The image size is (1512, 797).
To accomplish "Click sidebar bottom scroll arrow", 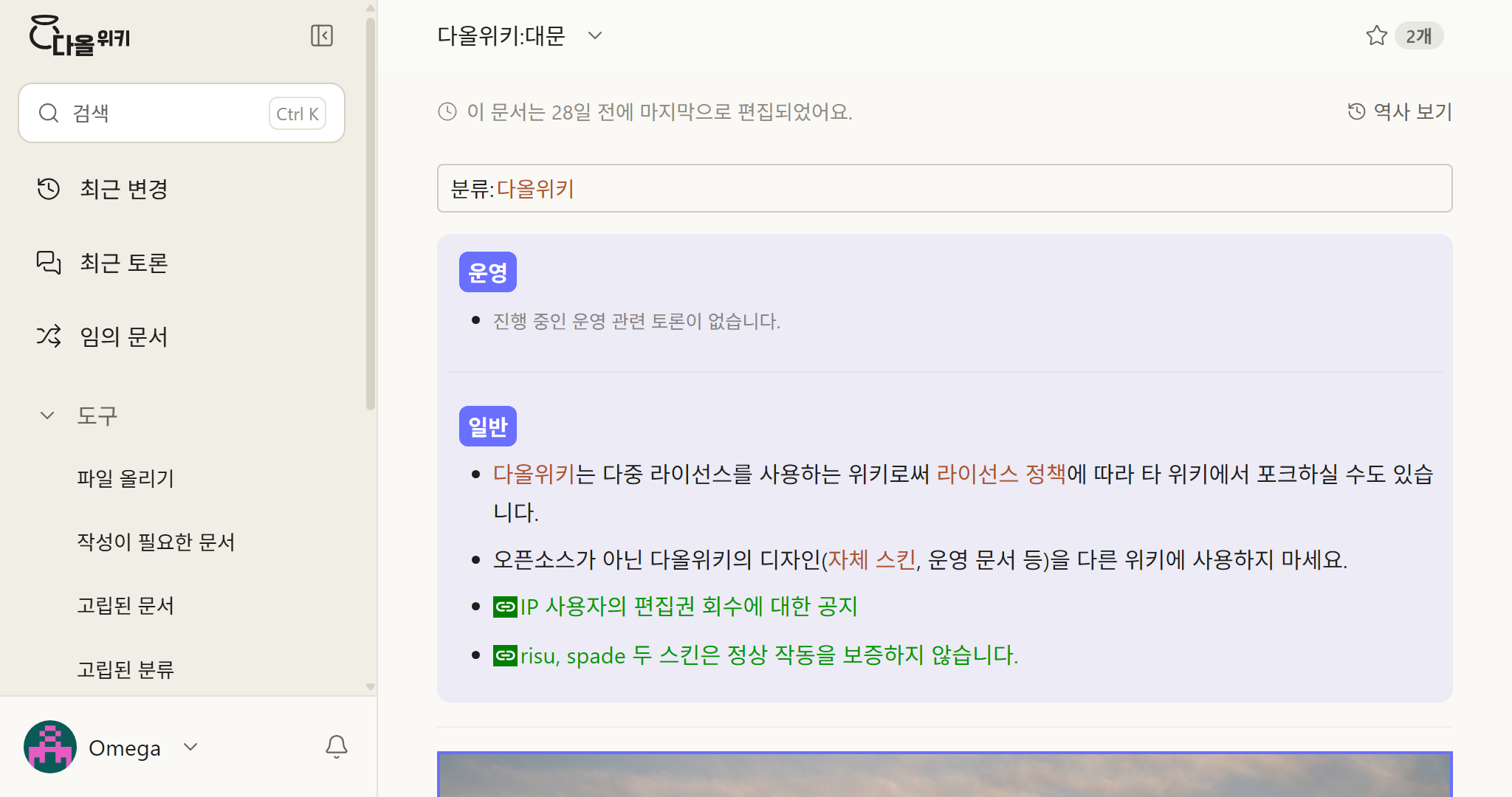I will pyautogui.click(x=371, y=687).
